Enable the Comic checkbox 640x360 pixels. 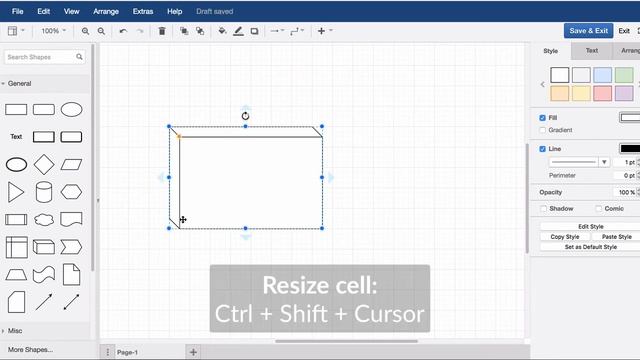pos(599,209)
